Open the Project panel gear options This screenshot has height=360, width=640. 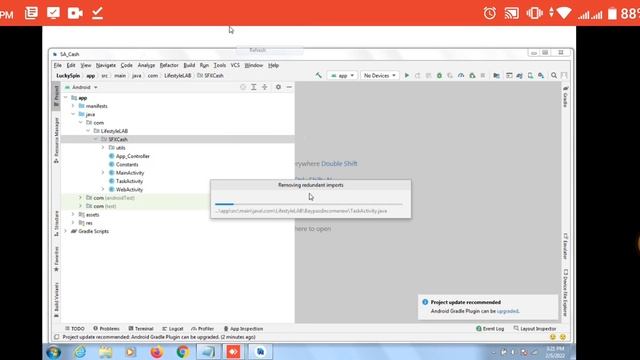pyautogui.click(x=278, y=87)
